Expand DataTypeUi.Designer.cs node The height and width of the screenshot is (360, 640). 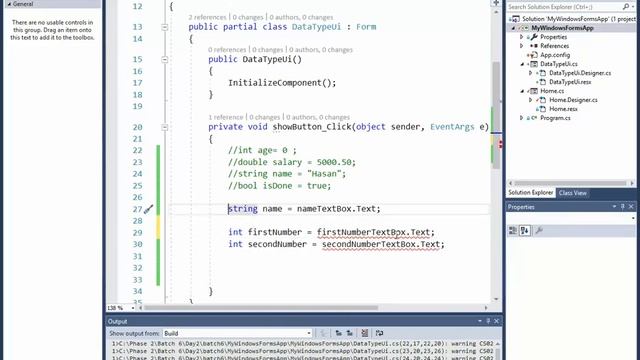pyautogui.click(x=531, y=73)
